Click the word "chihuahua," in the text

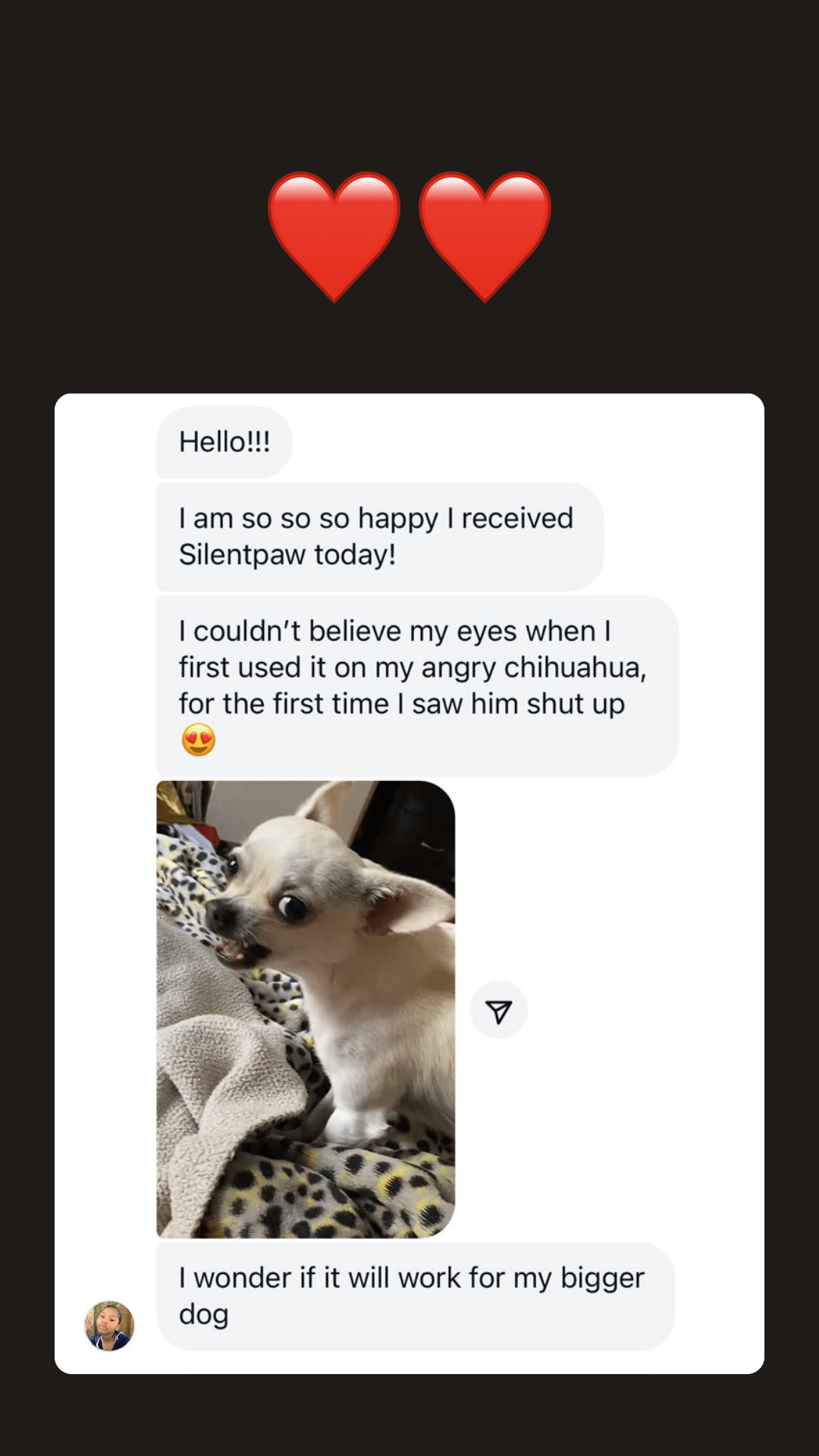coord(575,668)
